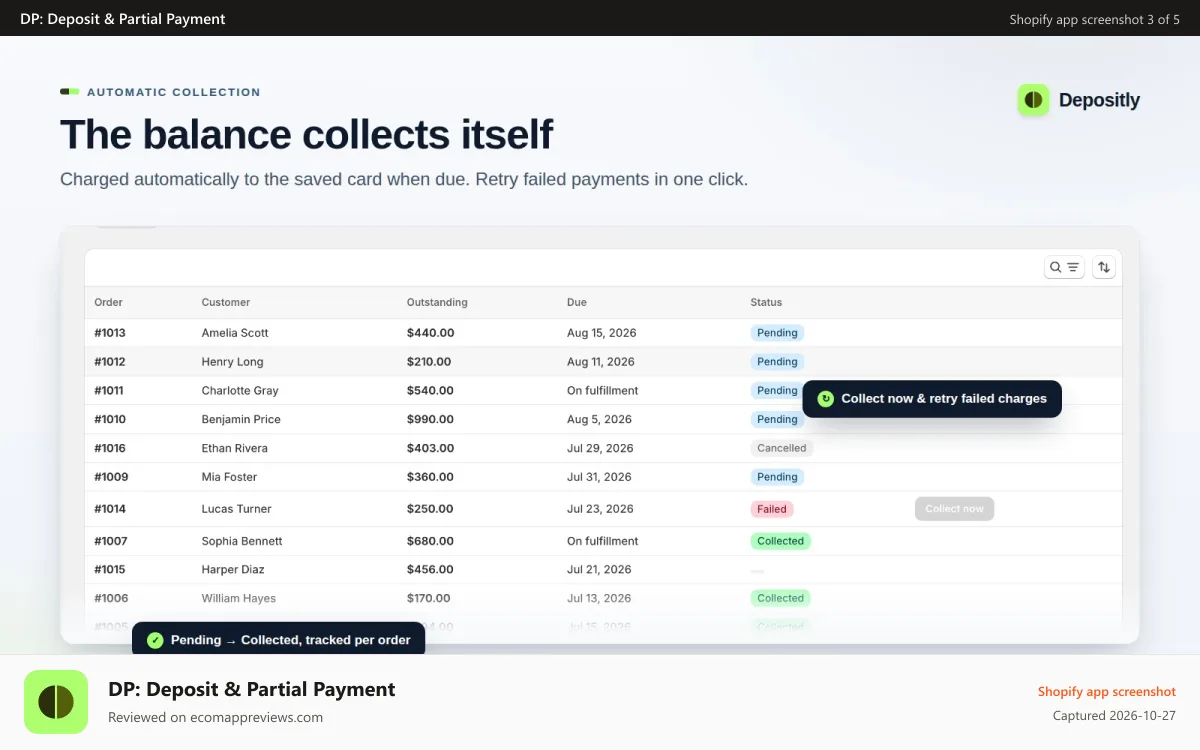Click the Aug 15, 2026 due date
This screenshot has height=750, width=1200.
tap(602, 333)
